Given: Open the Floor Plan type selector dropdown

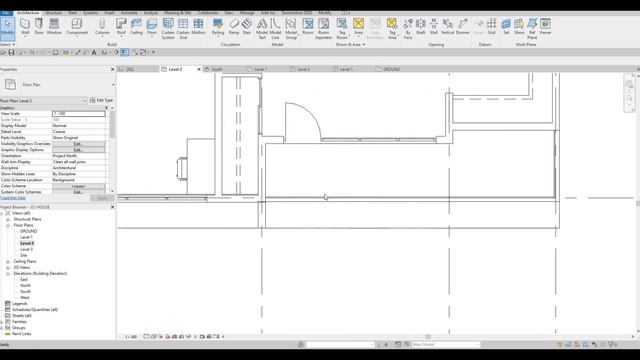Looking at the screenshot, I should click(x=113, y=84).
